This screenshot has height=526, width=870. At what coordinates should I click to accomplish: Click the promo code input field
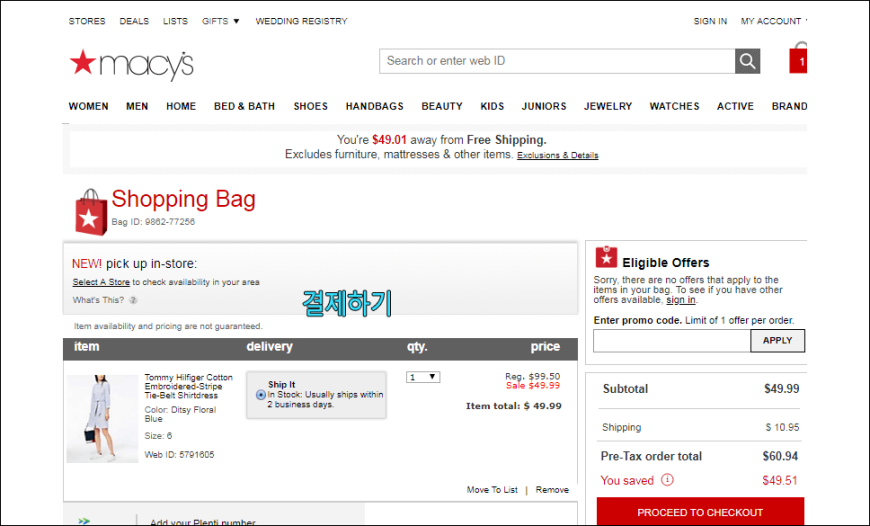(x=672, y=341)
